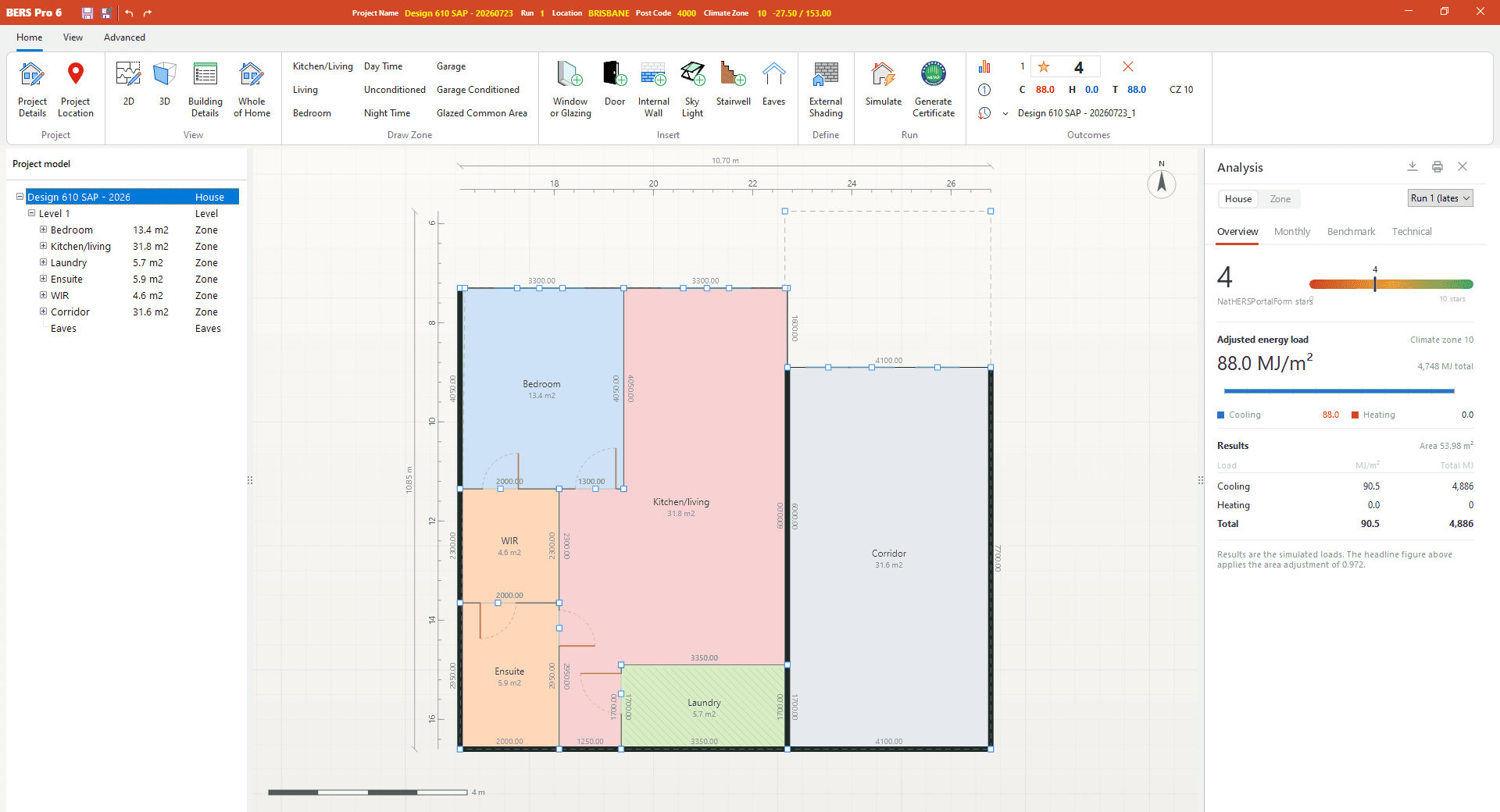This screenshot has width=1500, height=812.
Task: Open the Run 1 dropdown
Action: [x=1440, y=198]
